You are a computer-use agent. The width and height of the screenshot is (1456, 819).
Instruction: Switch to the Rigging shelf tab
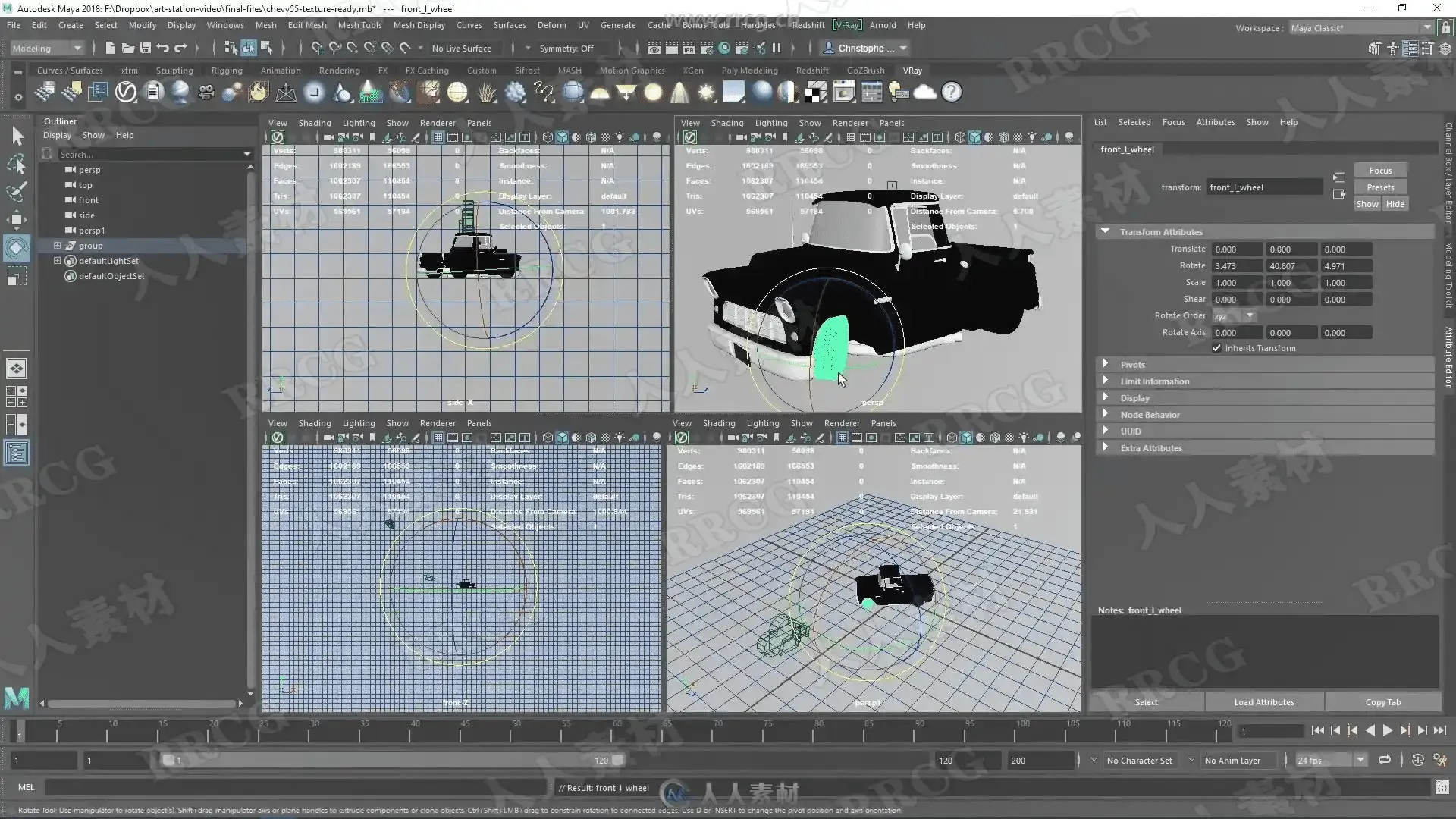click(227, 71)
